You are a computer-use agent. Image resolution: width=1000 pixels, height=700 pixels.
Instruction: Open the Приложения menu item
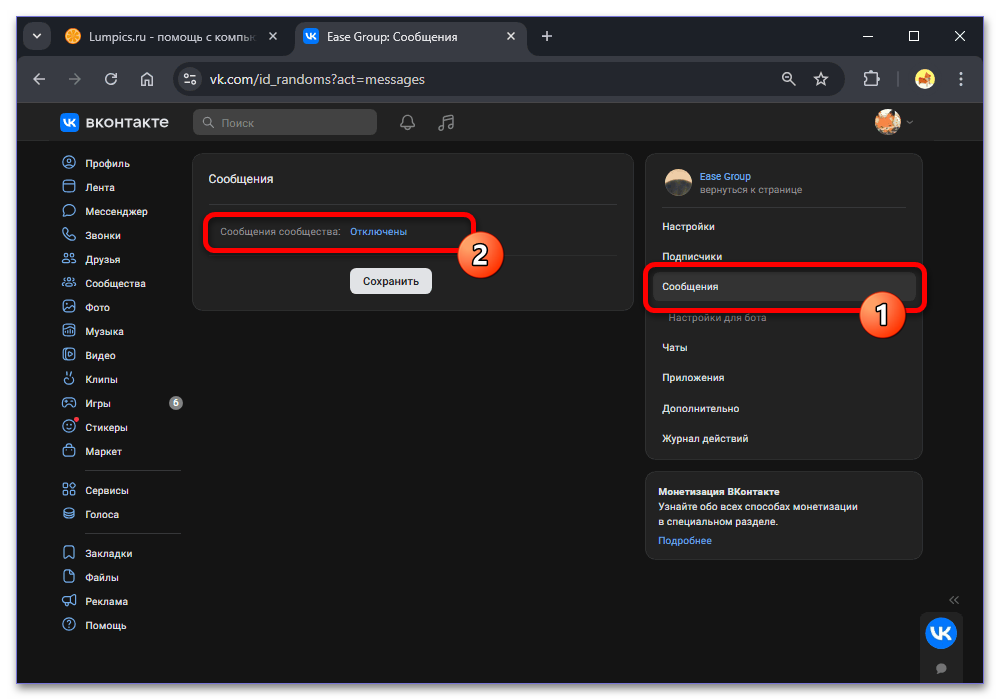click(784, 377)
